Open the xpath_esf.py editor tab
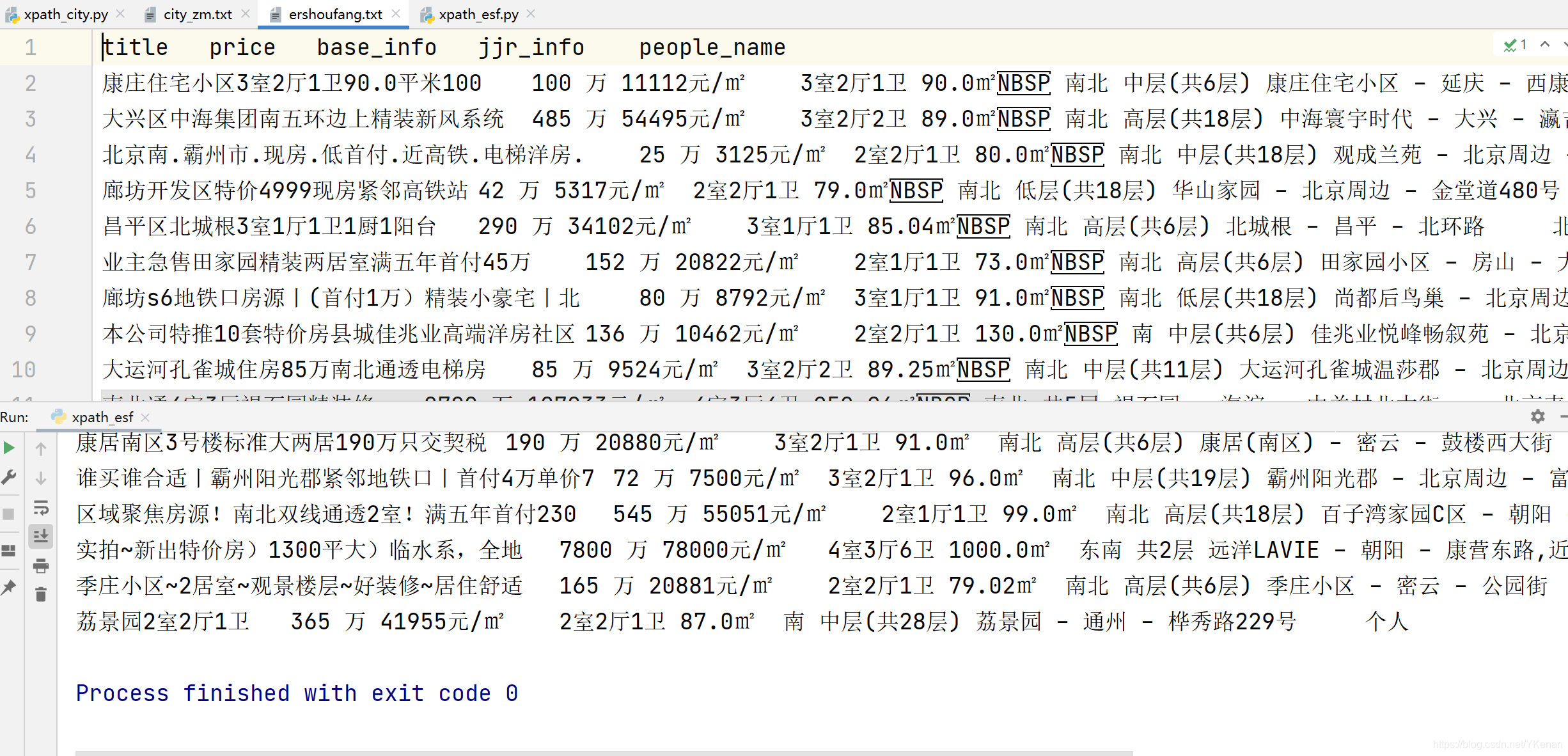Screen dimensions: 1568x756 click(x=478, y=14)
